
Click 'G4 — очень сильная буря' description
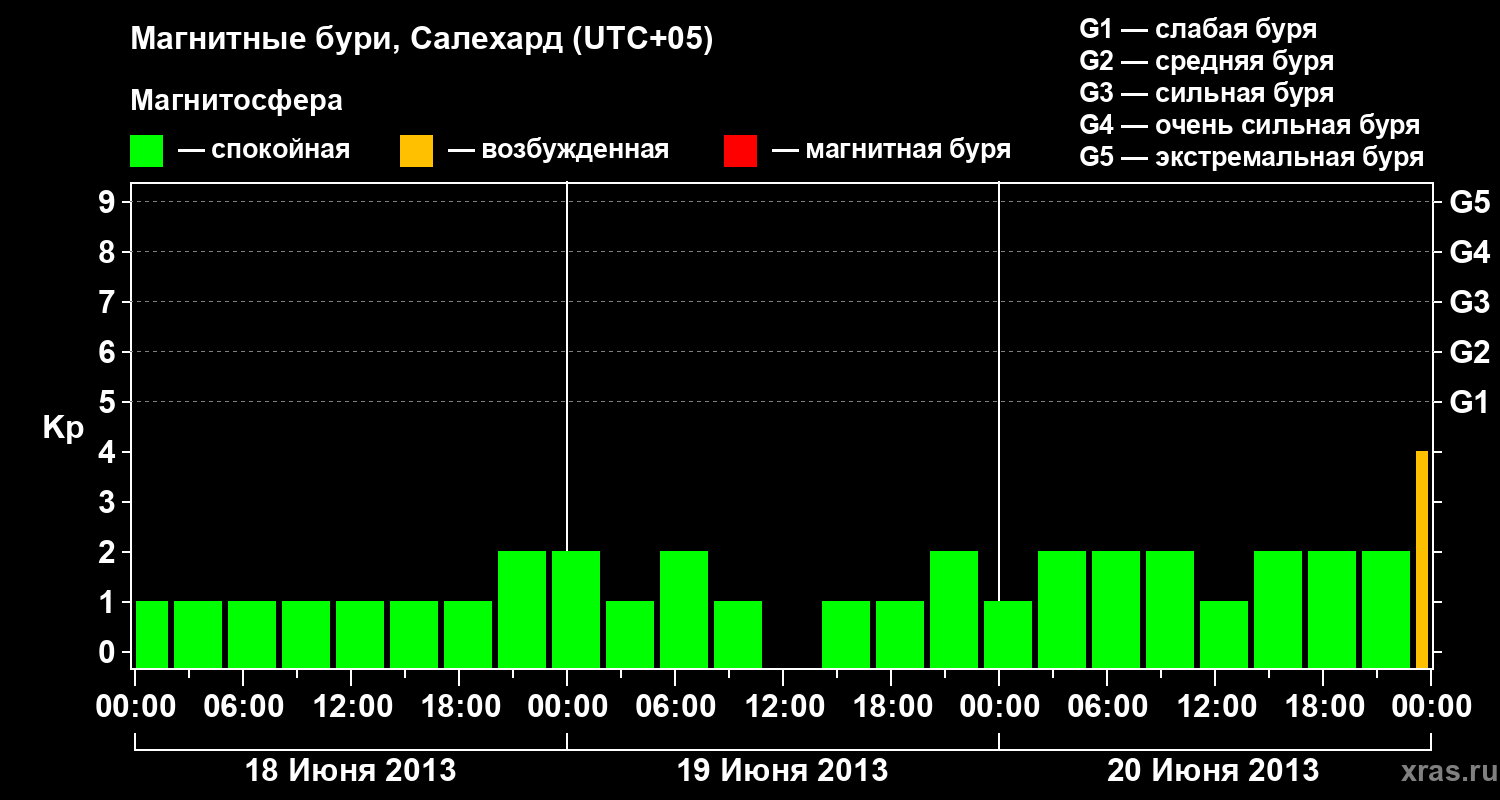1249,125
